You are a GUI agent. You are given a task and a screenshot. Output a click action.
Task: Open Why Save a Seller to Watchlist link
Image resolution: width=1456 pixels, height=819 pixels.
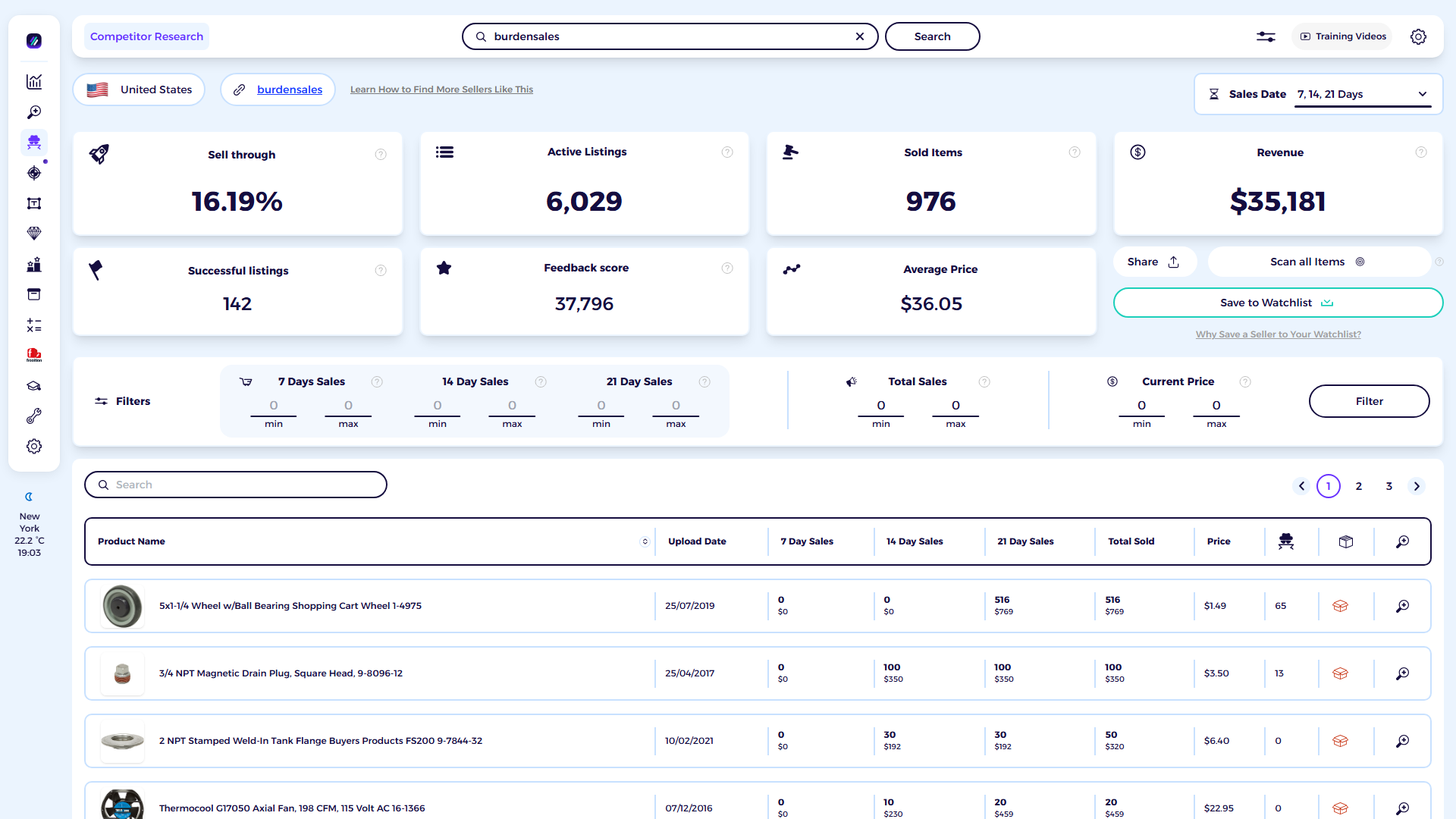pyautogui.click(x=1278, y=334)
